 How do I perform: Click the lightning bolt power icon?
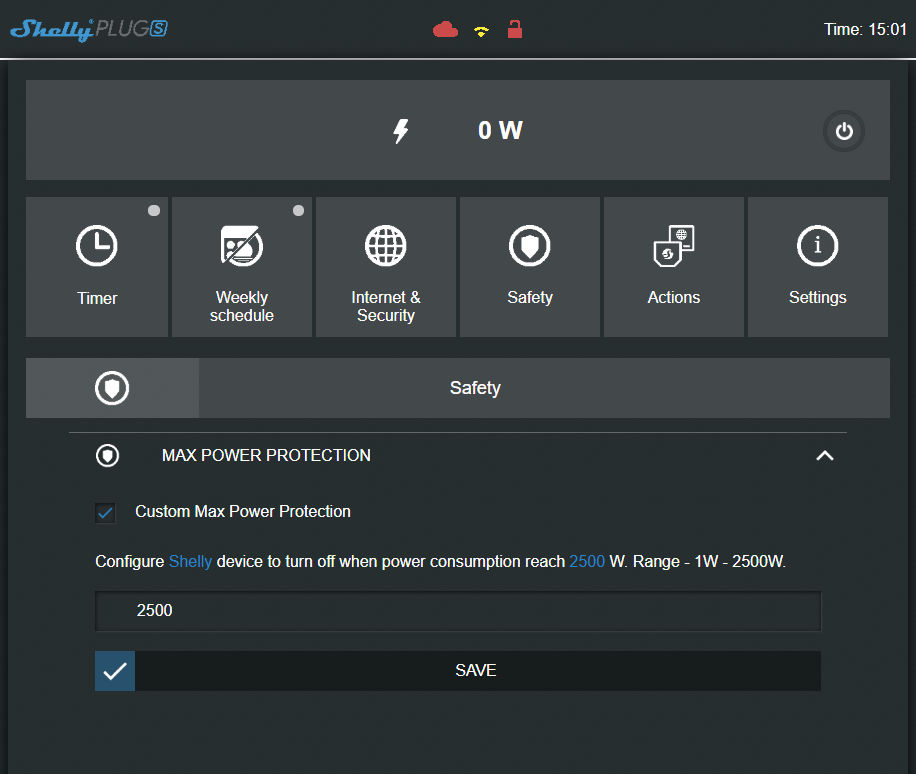[401, 131]
